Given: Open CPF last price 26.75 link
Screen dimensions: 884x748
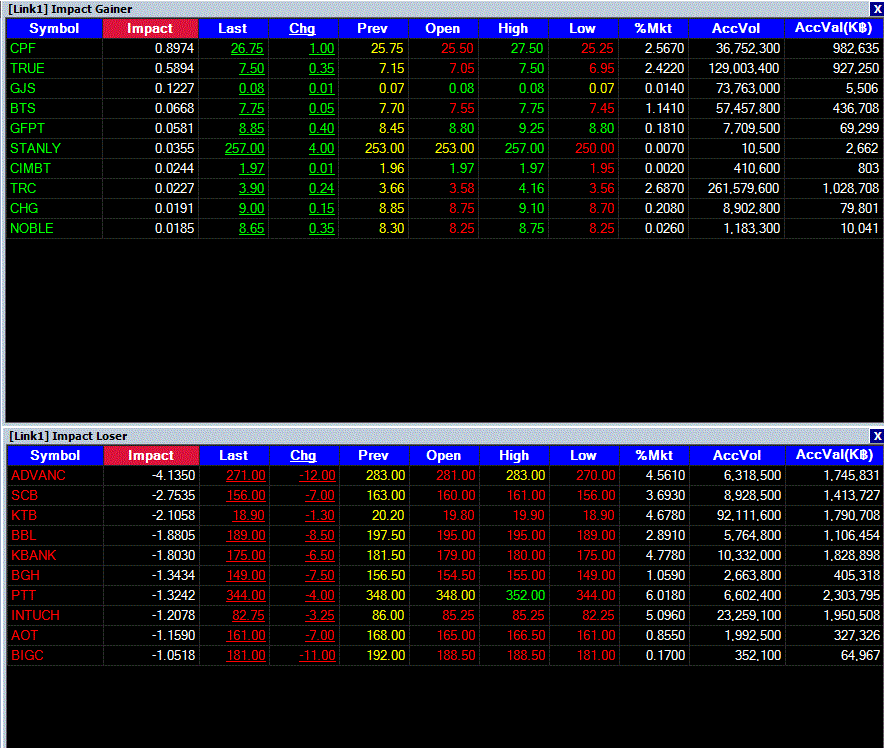Looking at the screenshot, I should pos(247,48).
